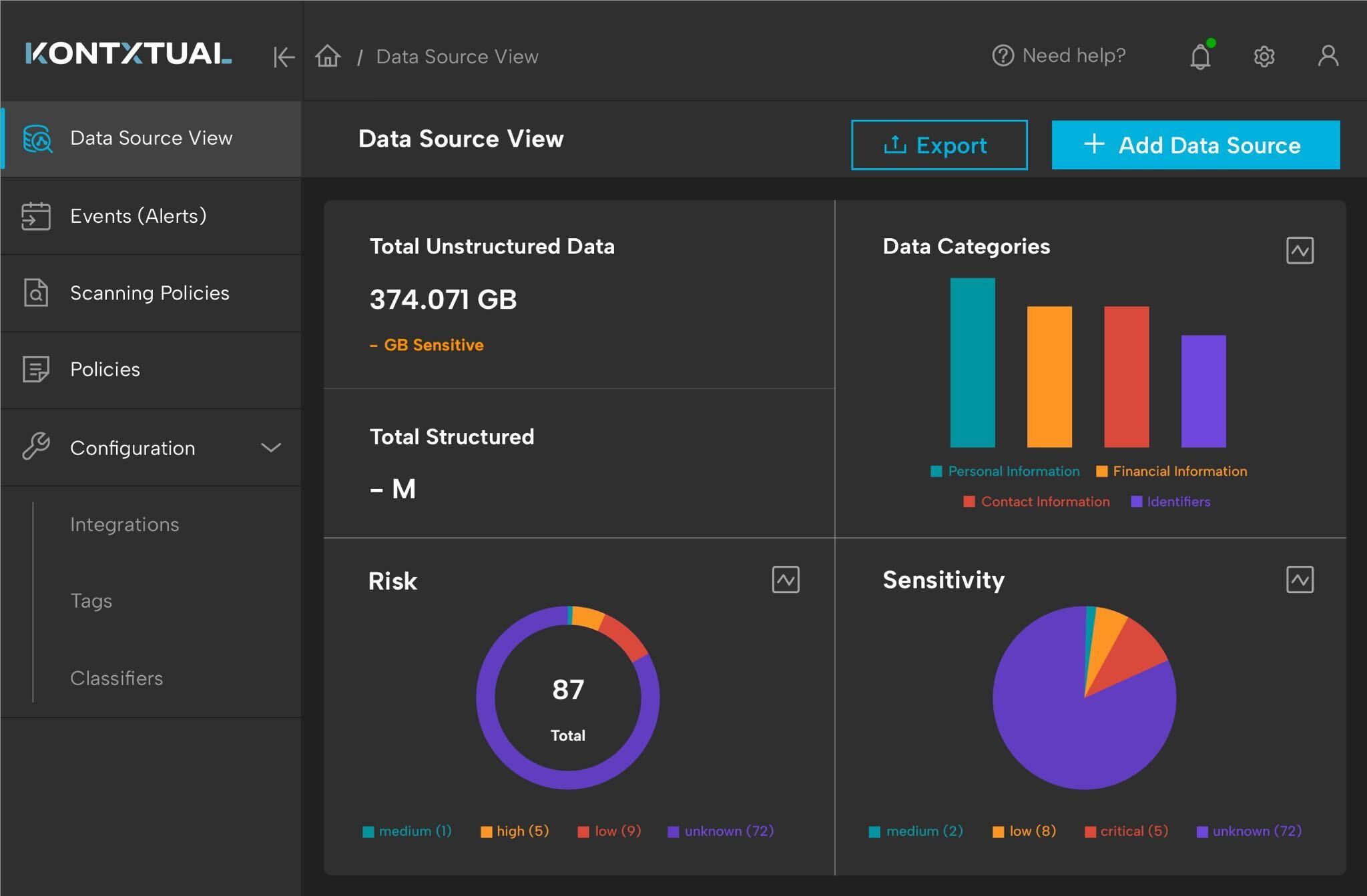Go to home via house icon
Viewport: 1367px width, 896px height.
tap(328, 56)
